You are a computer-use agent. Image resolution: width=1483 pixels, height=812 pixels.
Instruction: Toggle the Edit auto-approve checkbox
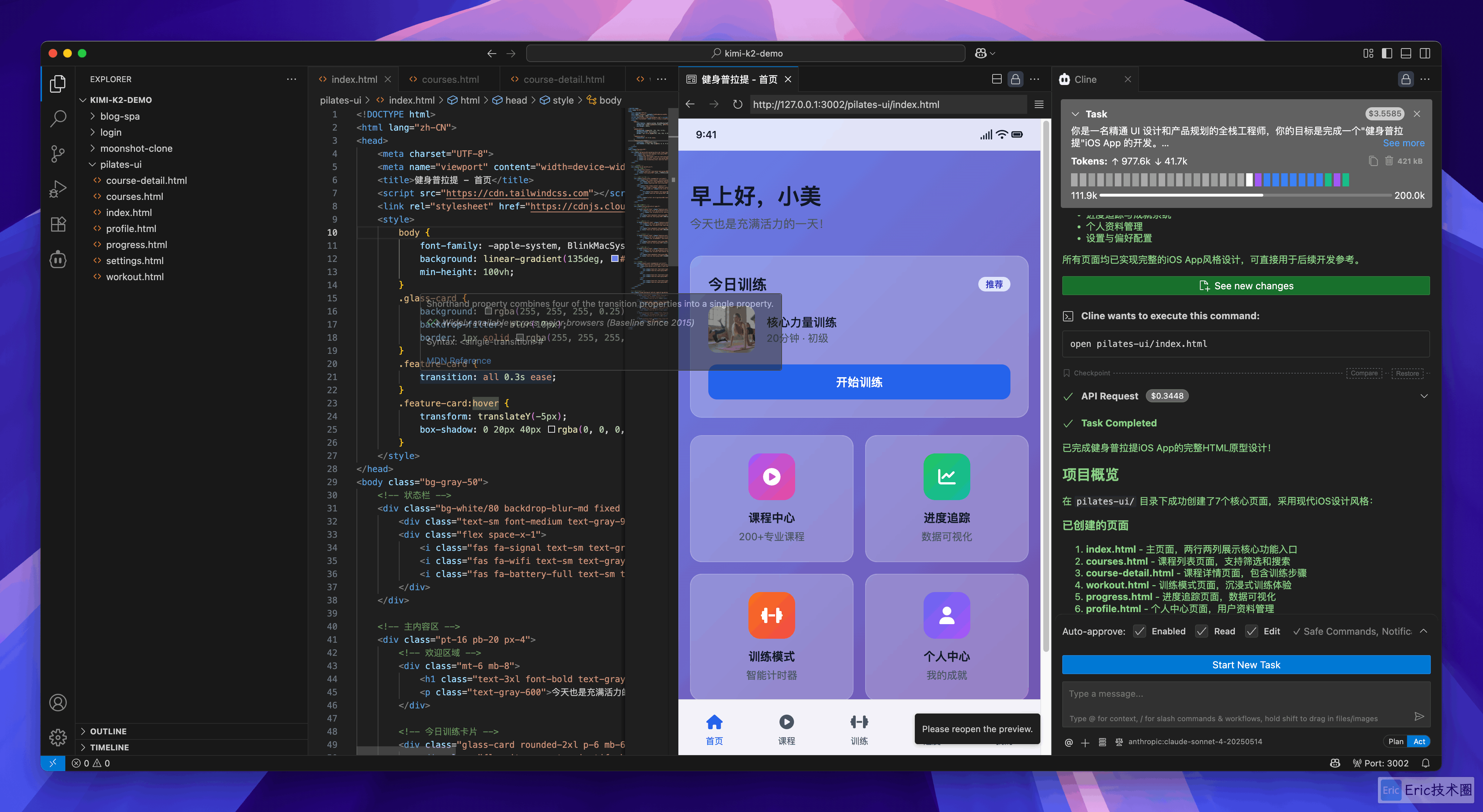(x=1251, y=631)
